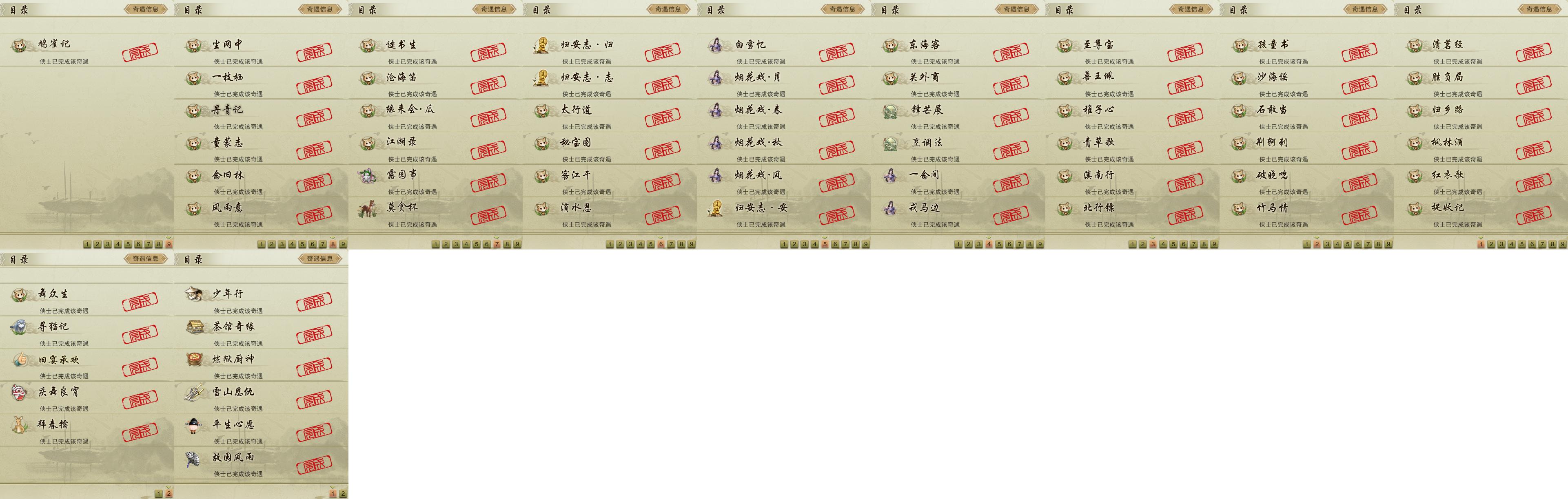The image size is (1568, 499).
Task: Go to page 1 below 拜春擂 list
Action: (x=158, y=494)
